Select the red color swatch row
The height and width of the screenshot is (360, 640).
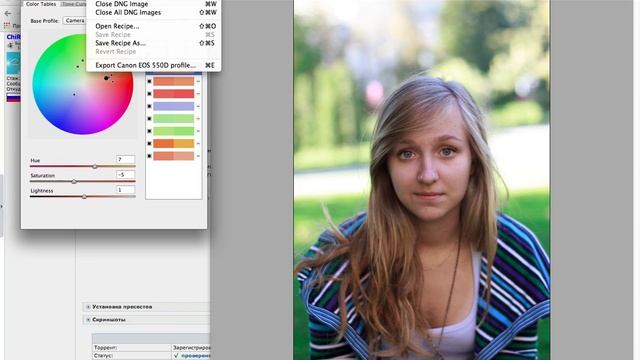173,94
